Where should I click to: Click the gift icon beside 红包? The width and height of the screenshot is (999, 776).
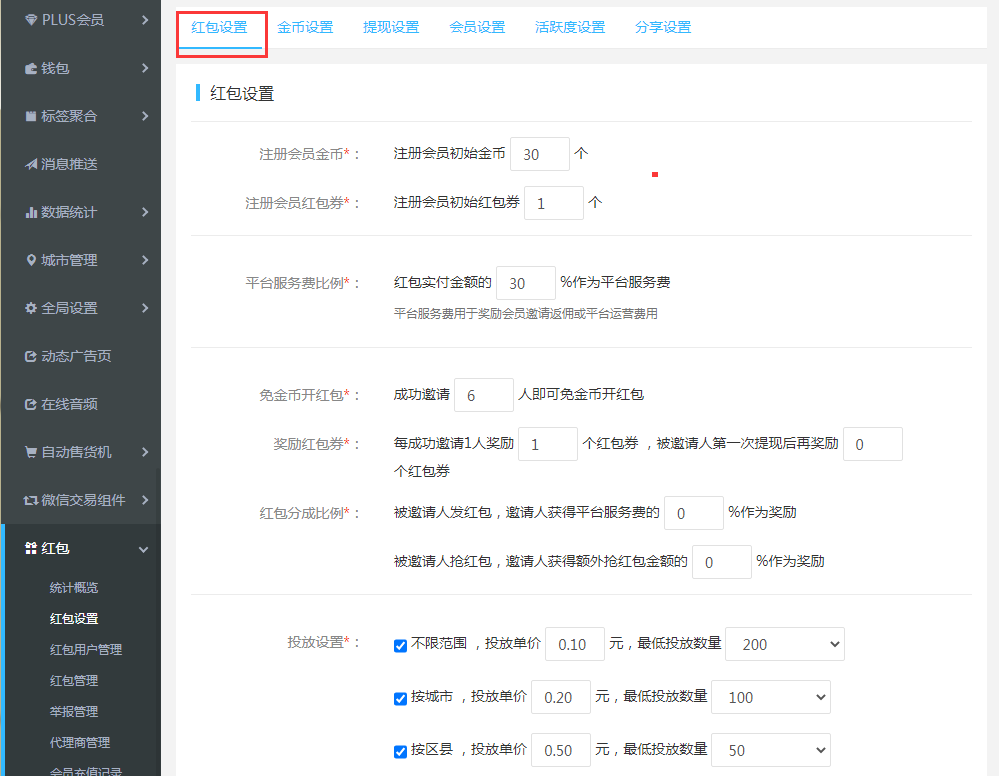[32, 548]
